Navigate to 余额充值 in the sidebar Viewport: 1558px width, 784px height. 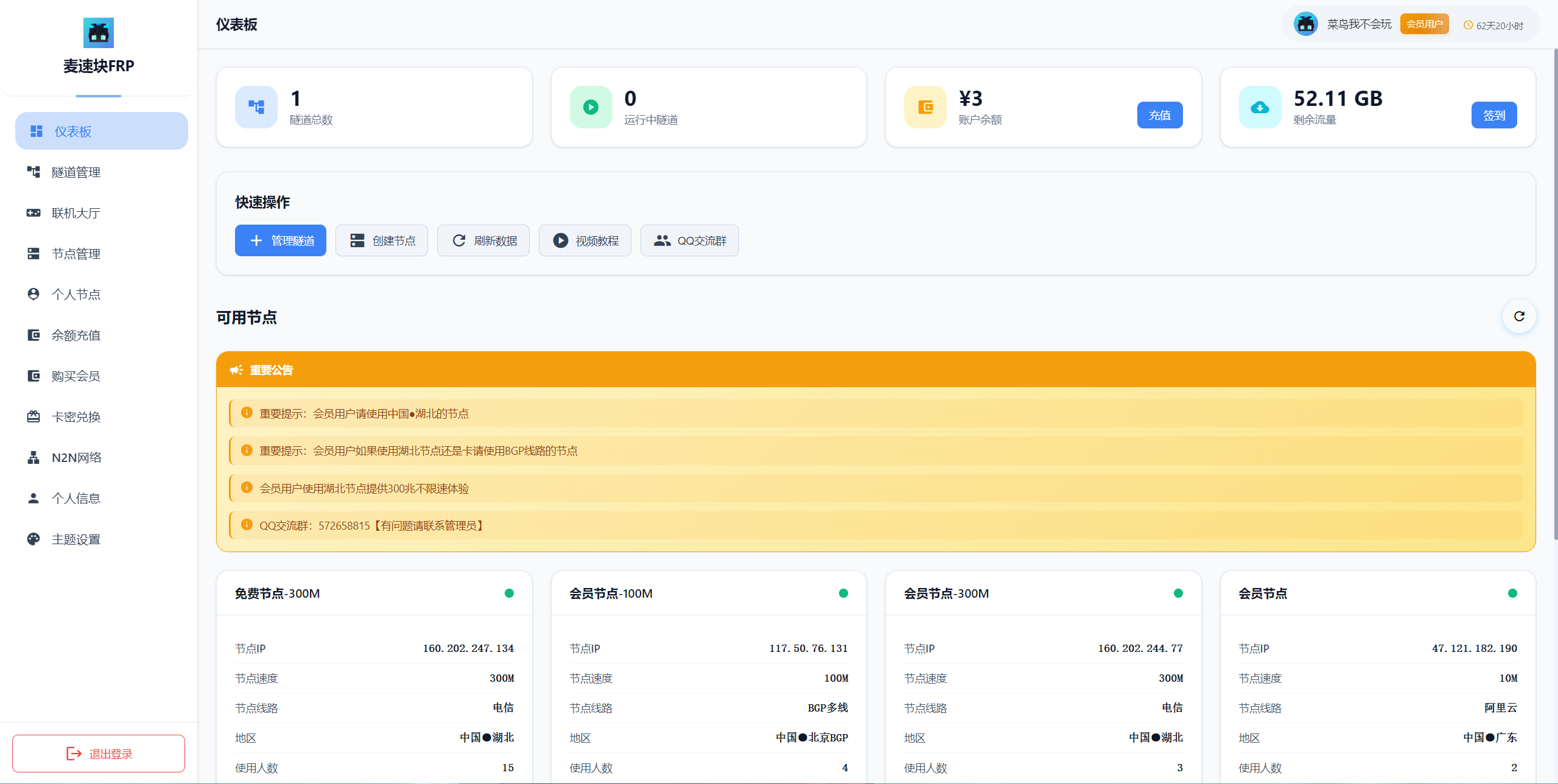pos(102,335)
